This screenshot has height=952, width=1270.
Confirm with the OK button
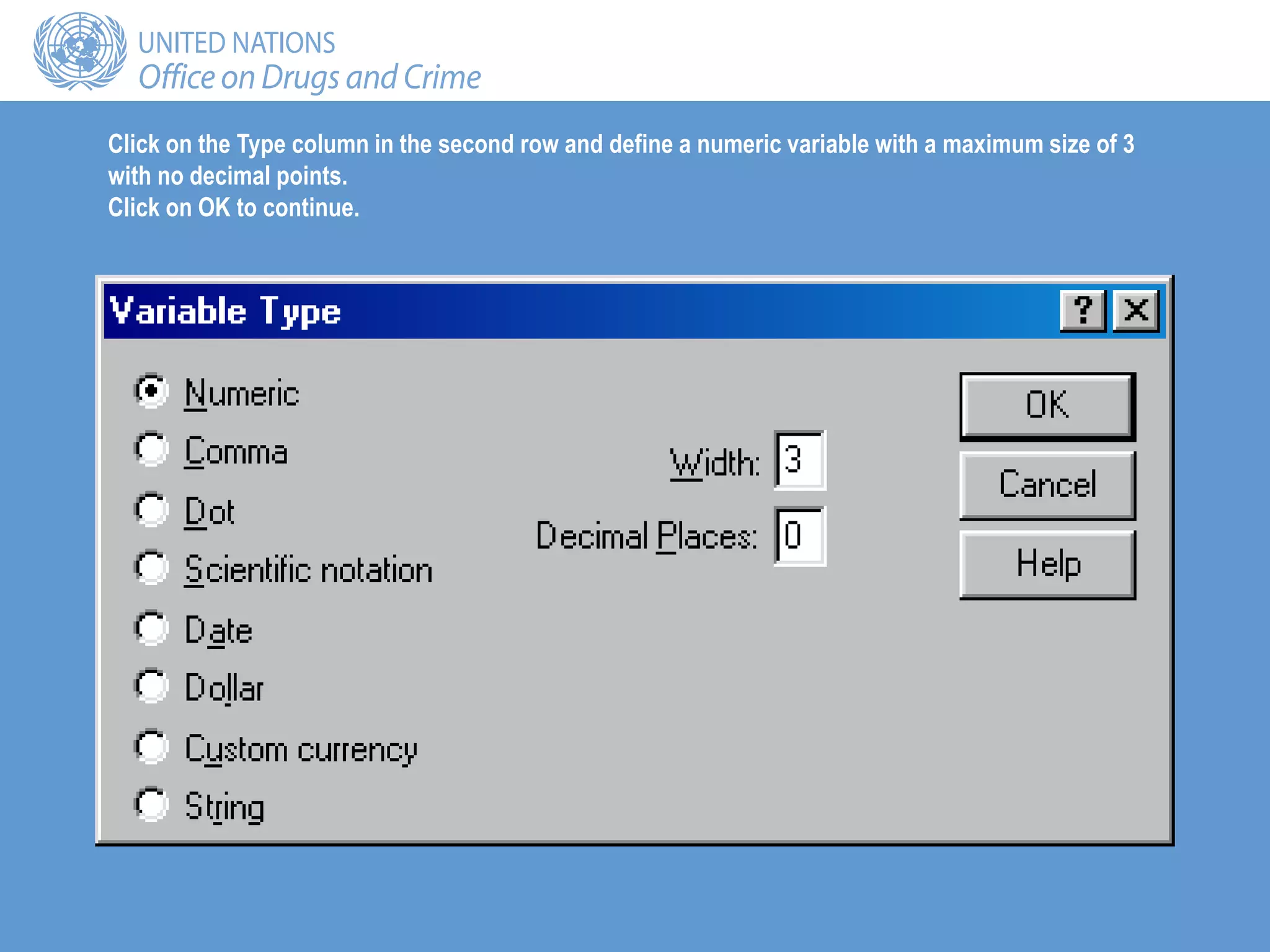[x=1047, y=406]
